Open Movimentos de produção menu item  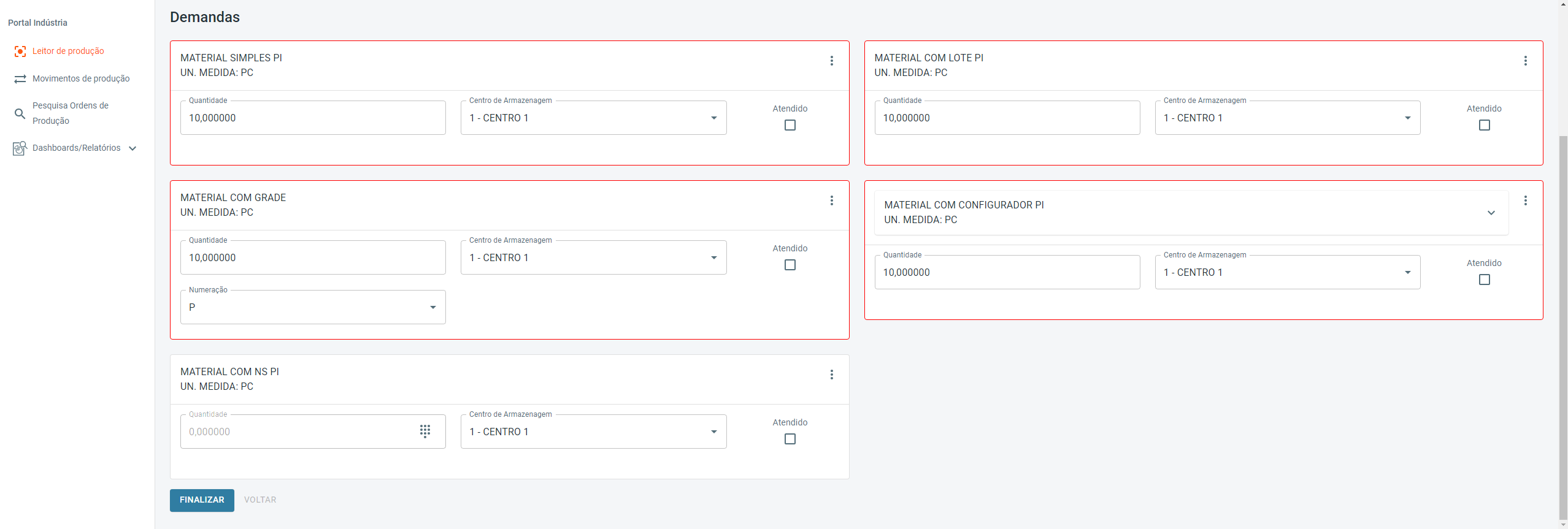[81, 78]
